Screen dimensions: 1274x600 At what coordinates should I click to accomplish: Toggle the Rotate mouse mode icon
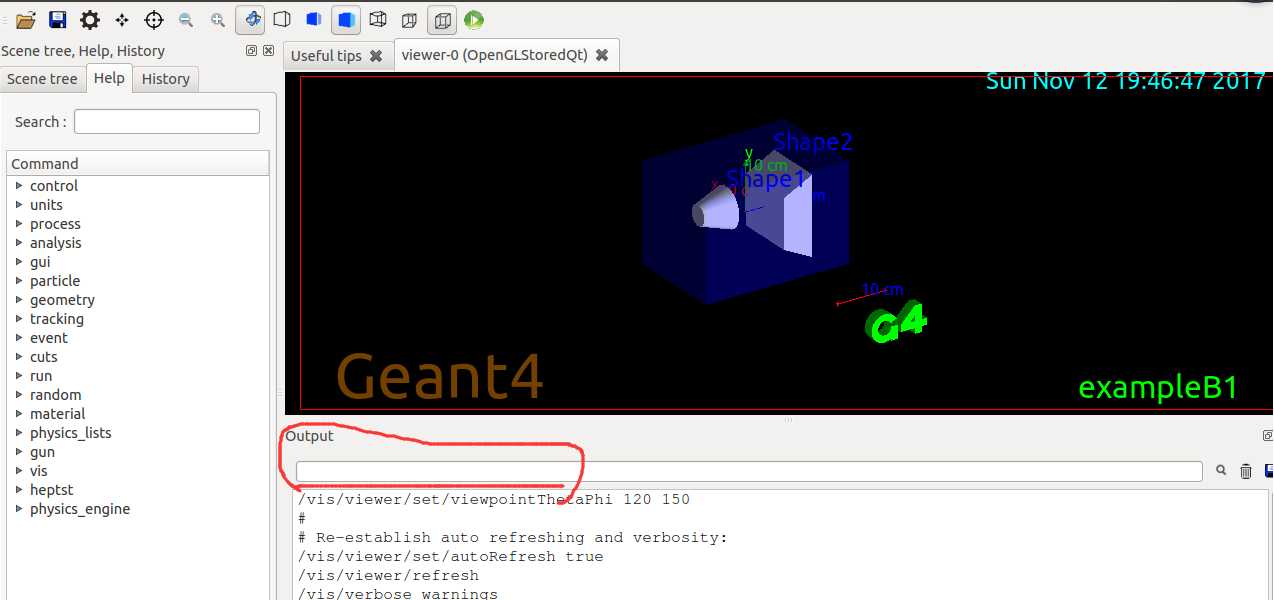[250, 19]
